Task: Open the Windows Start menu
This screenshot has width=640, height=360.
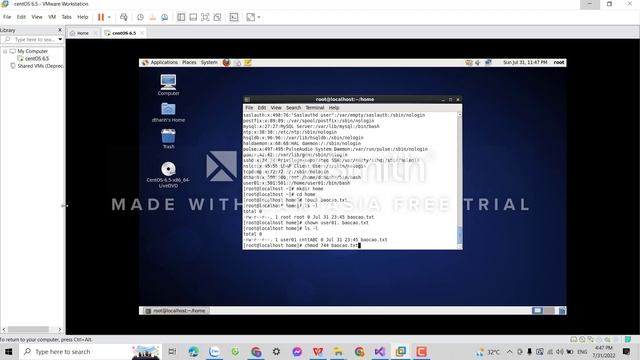Action: [9, 351]
